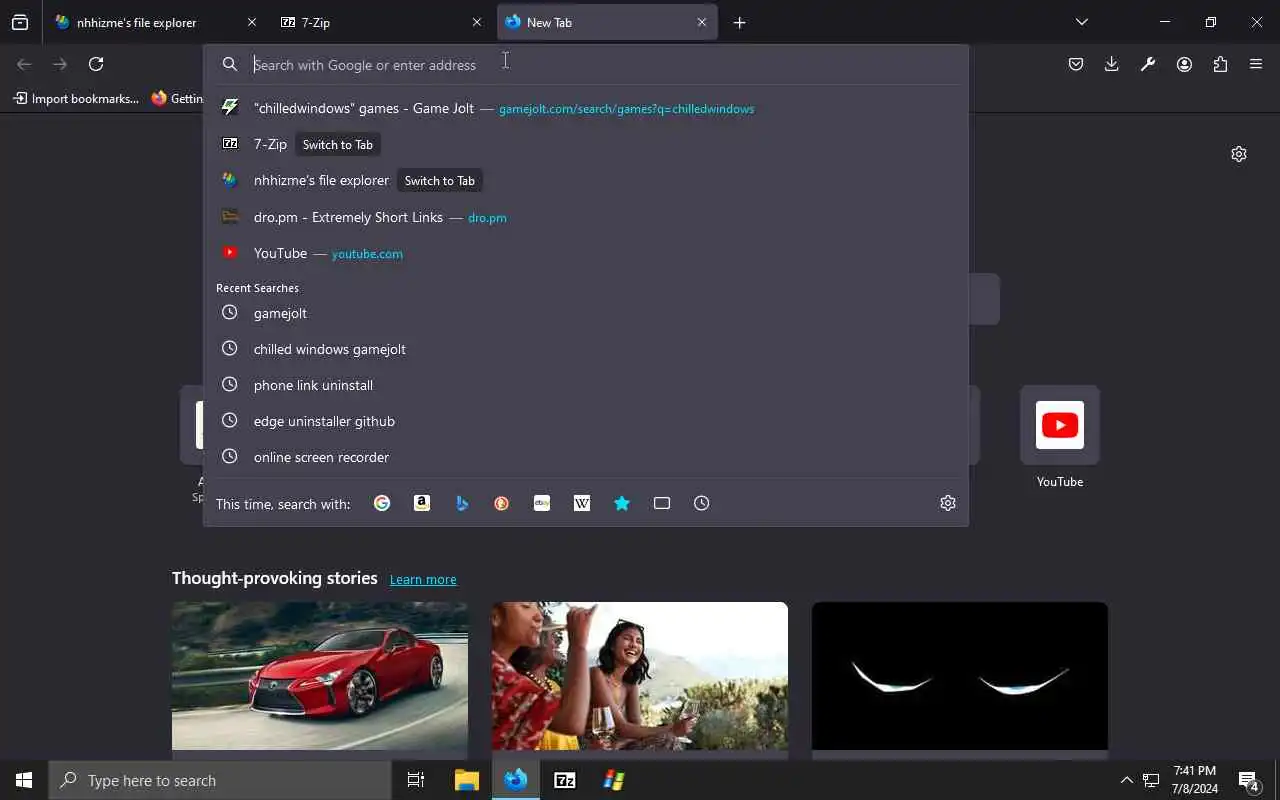Open the colorful Windows flag taskbar app

point(614,780)
